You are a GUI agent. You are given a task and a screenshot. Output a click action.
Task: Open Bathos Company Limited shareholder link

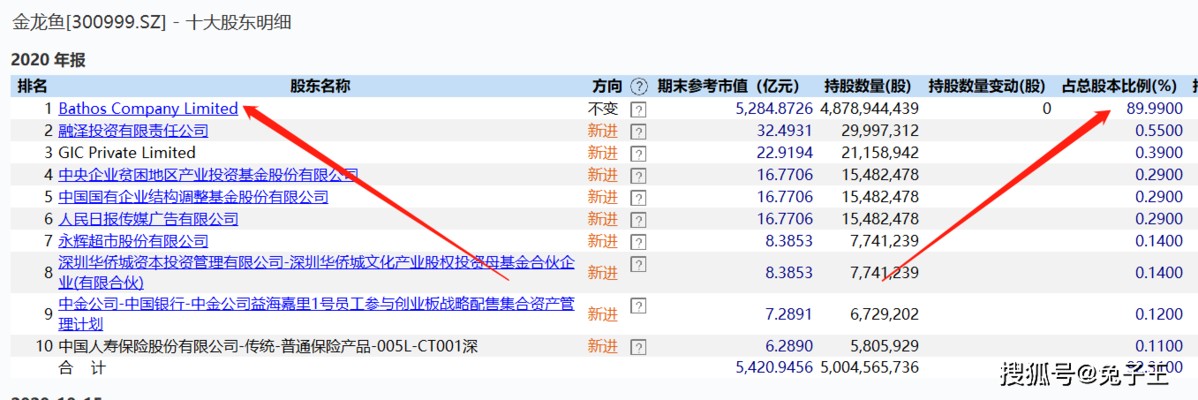[x=148, y=108]
